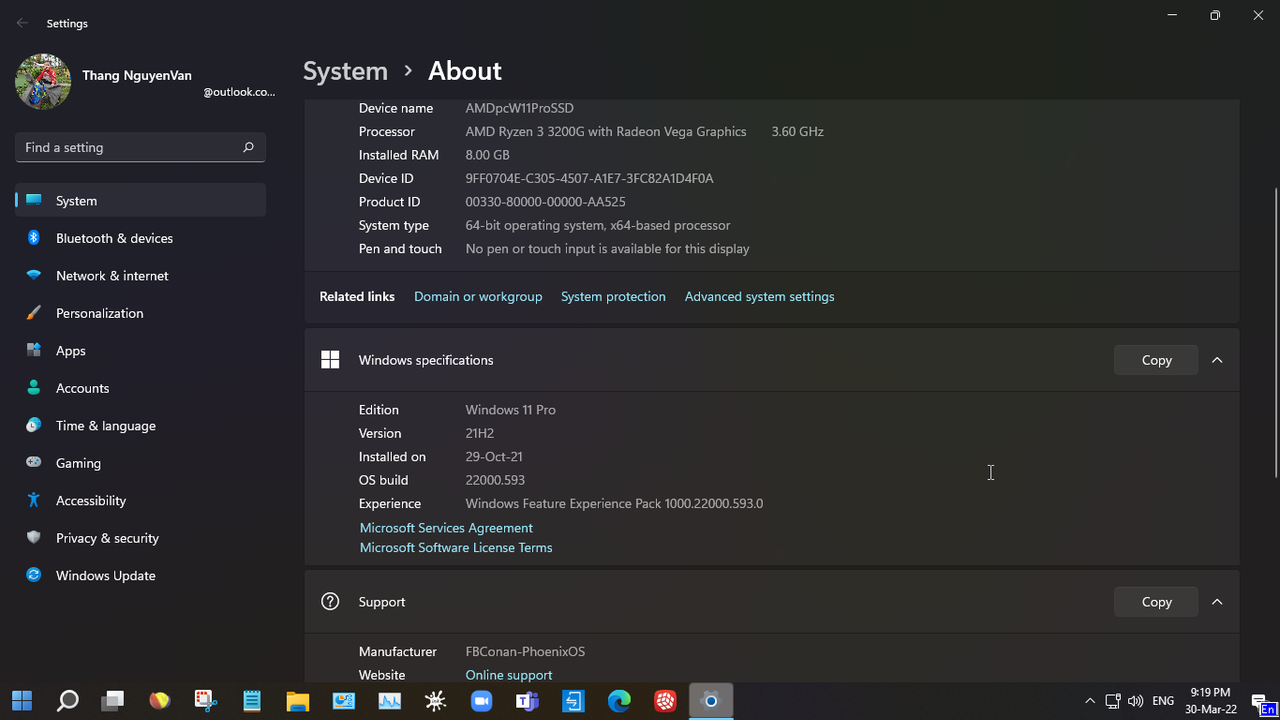Screen dimensions: 1280x720
Task: Click the search icon on the taskbar
Action: coord(67,701)
